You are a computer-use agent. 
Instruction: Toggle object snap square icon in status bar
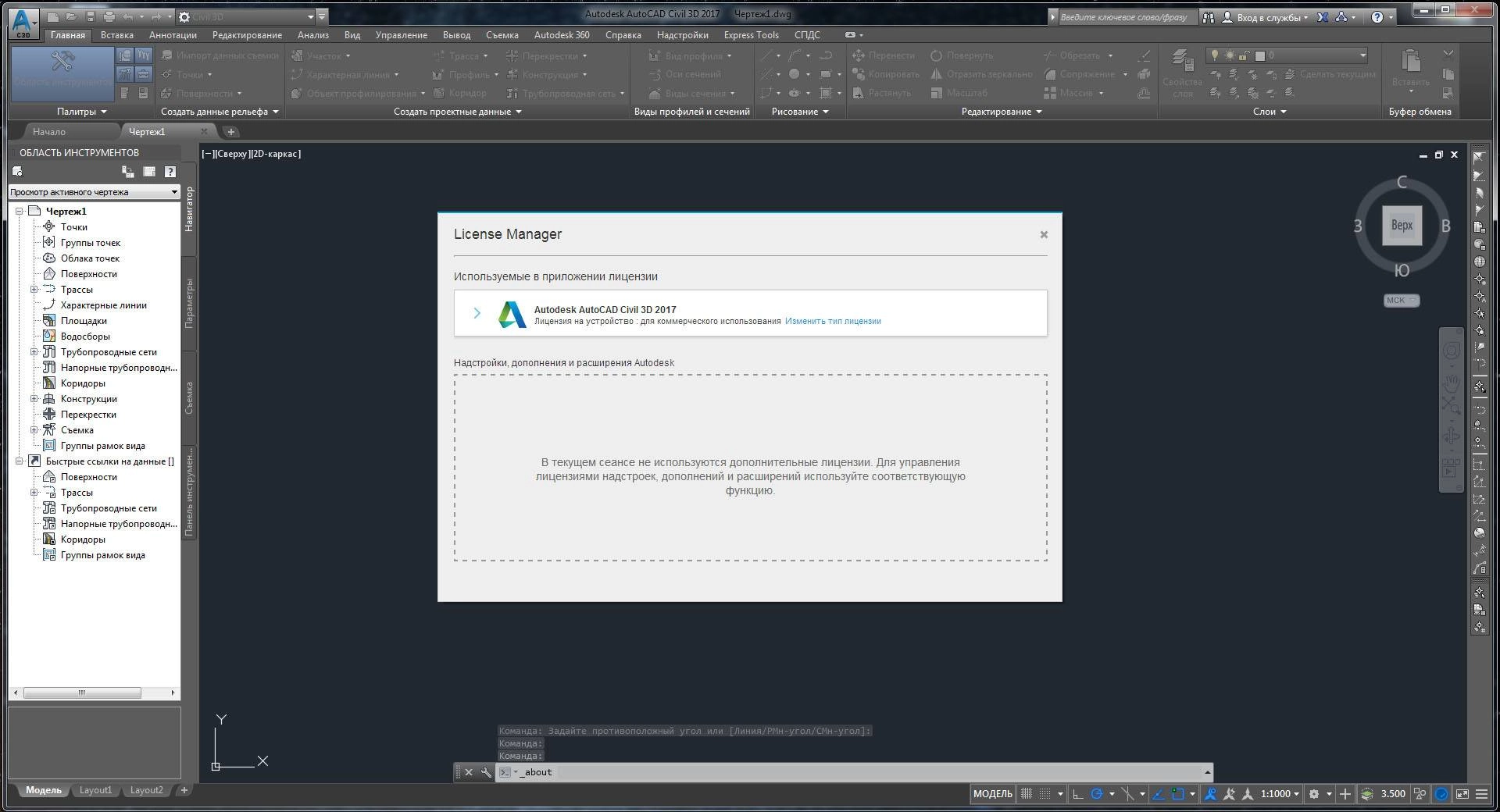(1178, 794)
